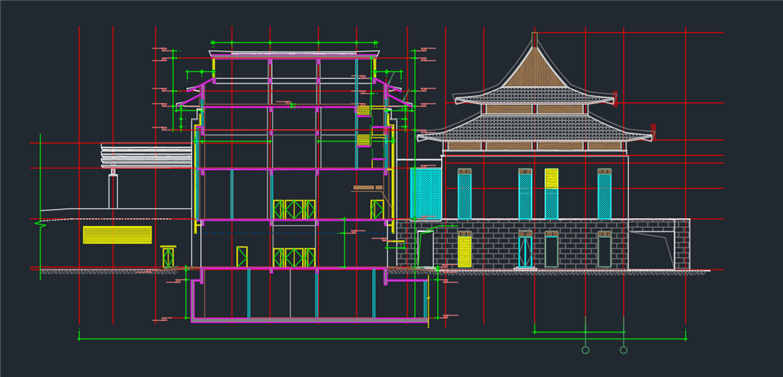Select the wide cyan panel beside pagoda base
Viewport: 783px width, 377px height.
coord(426,193)
